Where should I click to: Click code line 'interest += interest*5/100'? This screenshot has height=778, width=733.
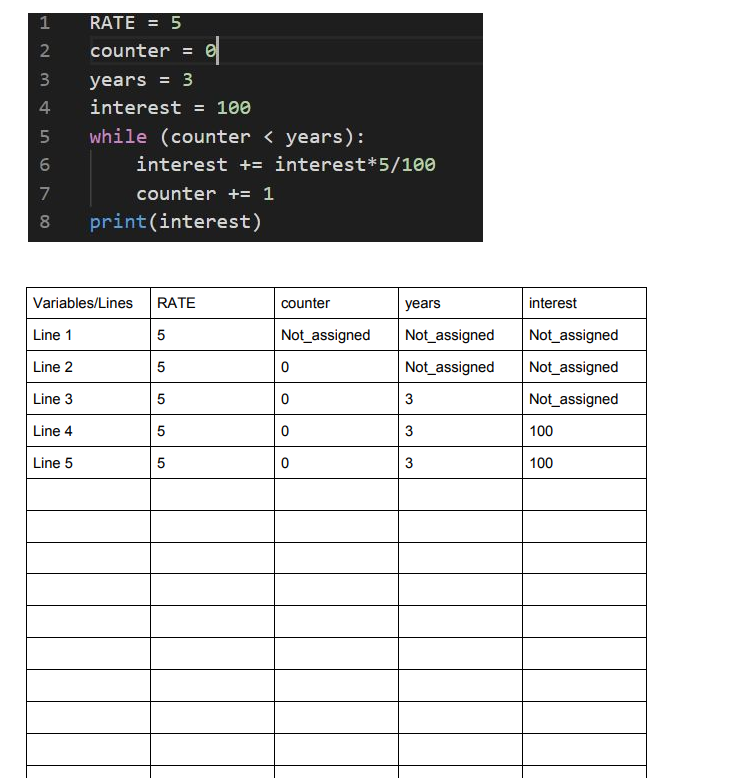[286, 165]
